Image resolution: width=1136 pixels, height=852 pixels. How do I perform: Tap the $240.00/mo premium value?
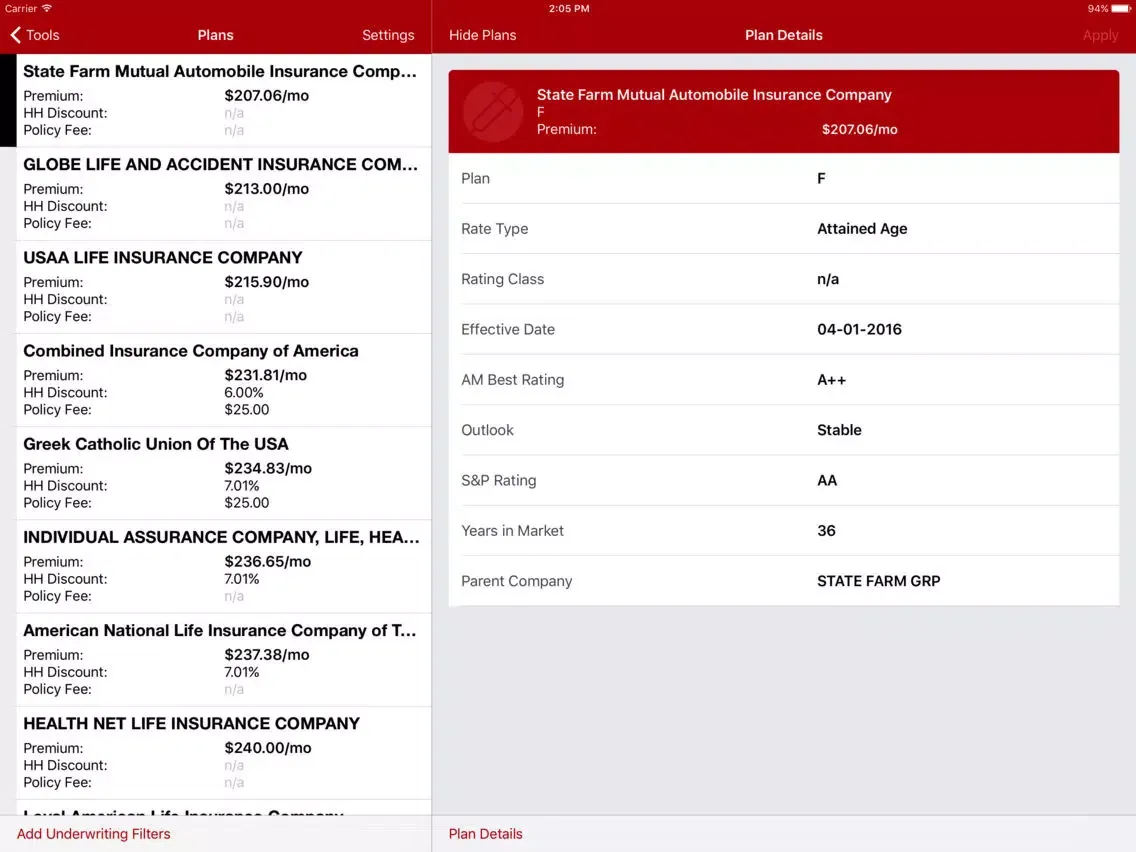[267, 748]
